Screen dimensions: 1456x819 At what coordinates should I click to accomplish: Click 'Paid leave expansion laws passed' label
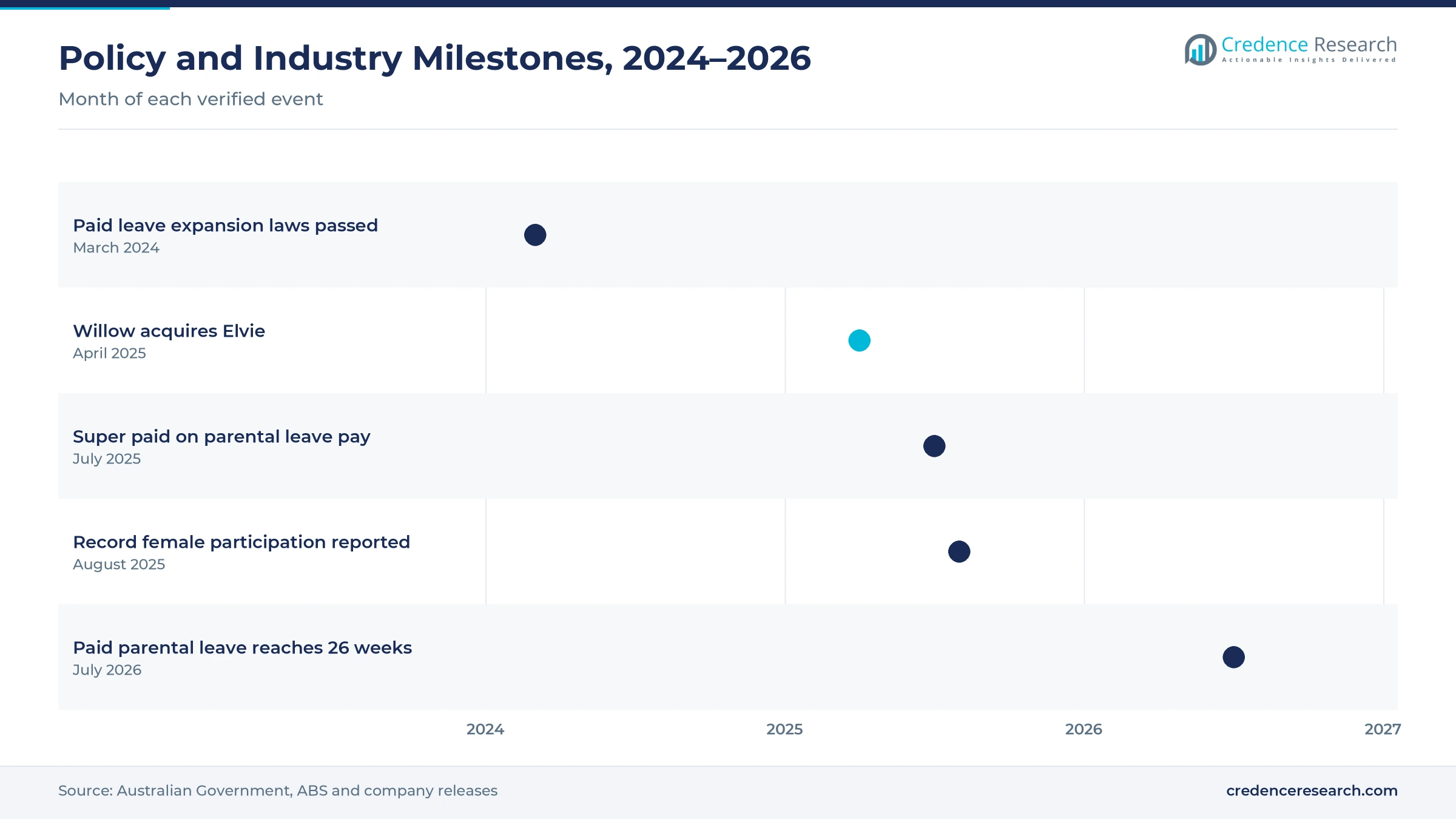(225, 226)
